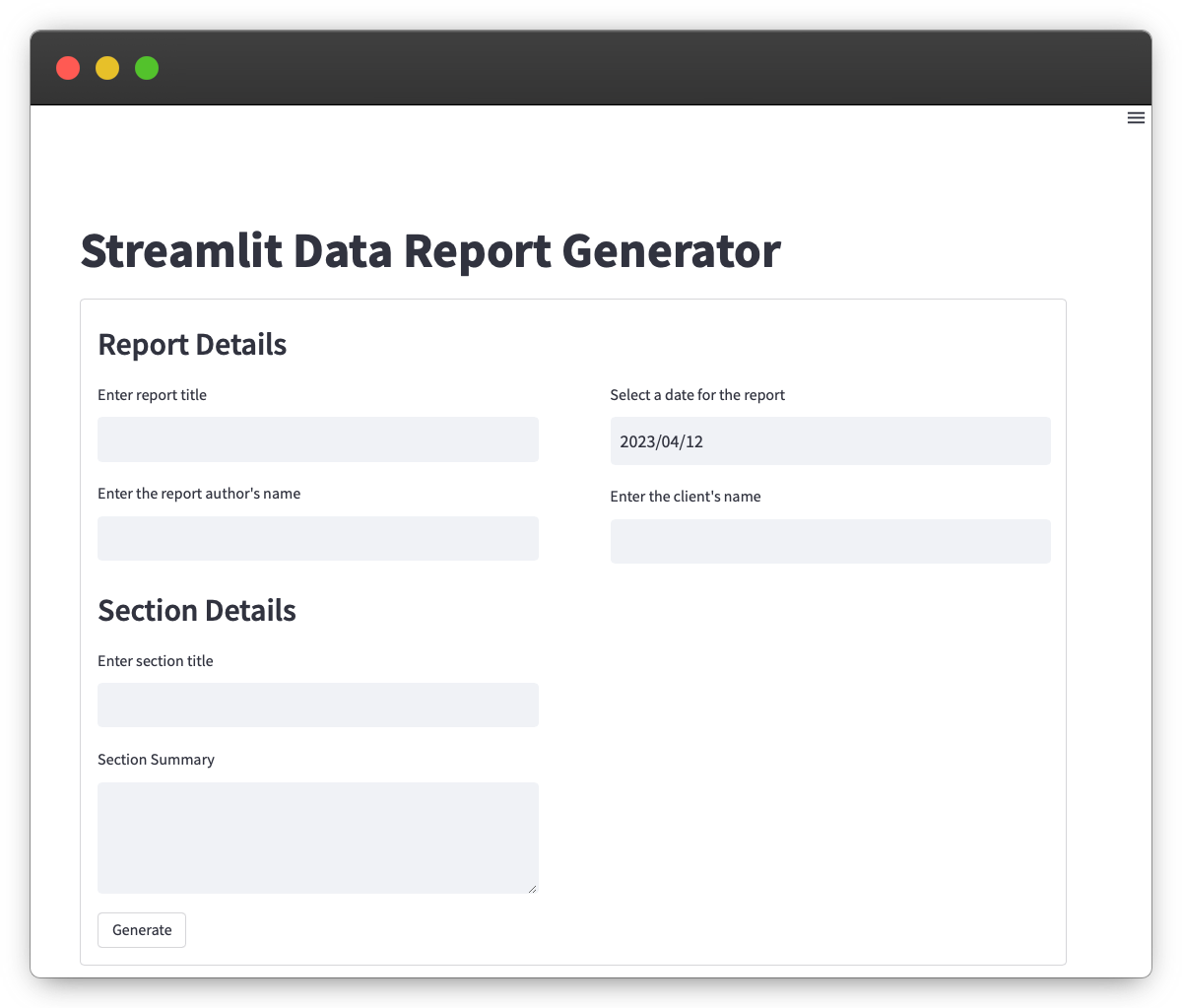1182x1008 pixels.
Task: Click the 'Enter section title' label
Action: pos(155,661)
